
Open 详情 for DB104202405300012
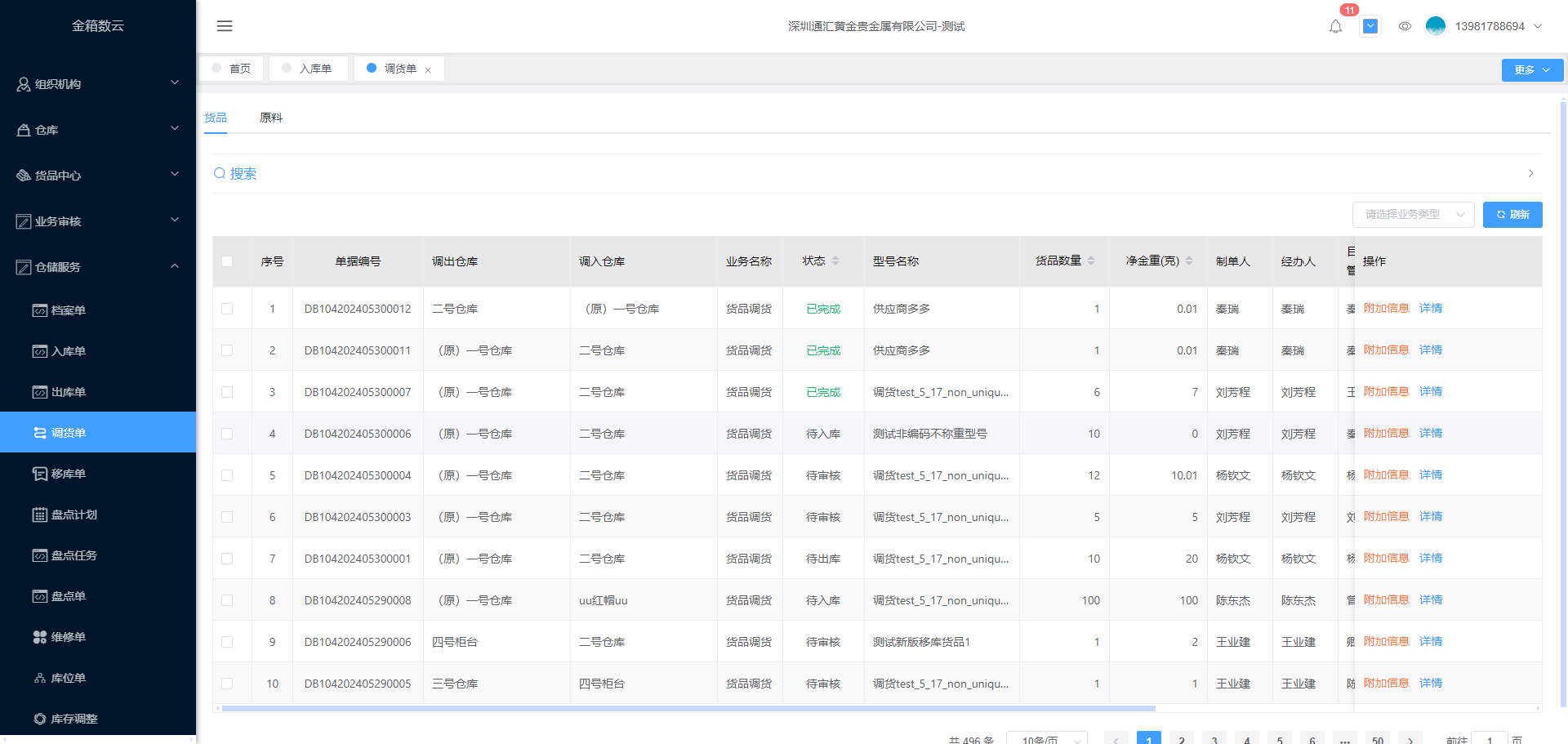[x=1431, y=308]
